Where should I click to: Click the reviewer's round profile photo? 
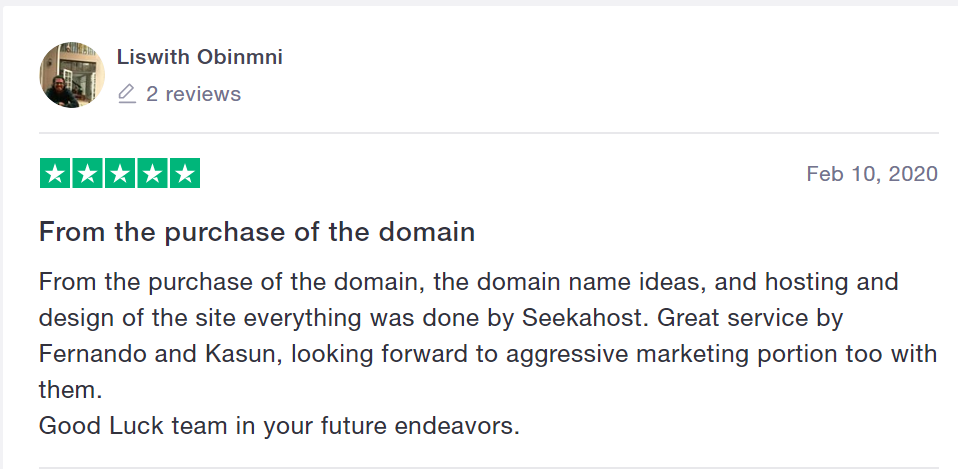72,75
